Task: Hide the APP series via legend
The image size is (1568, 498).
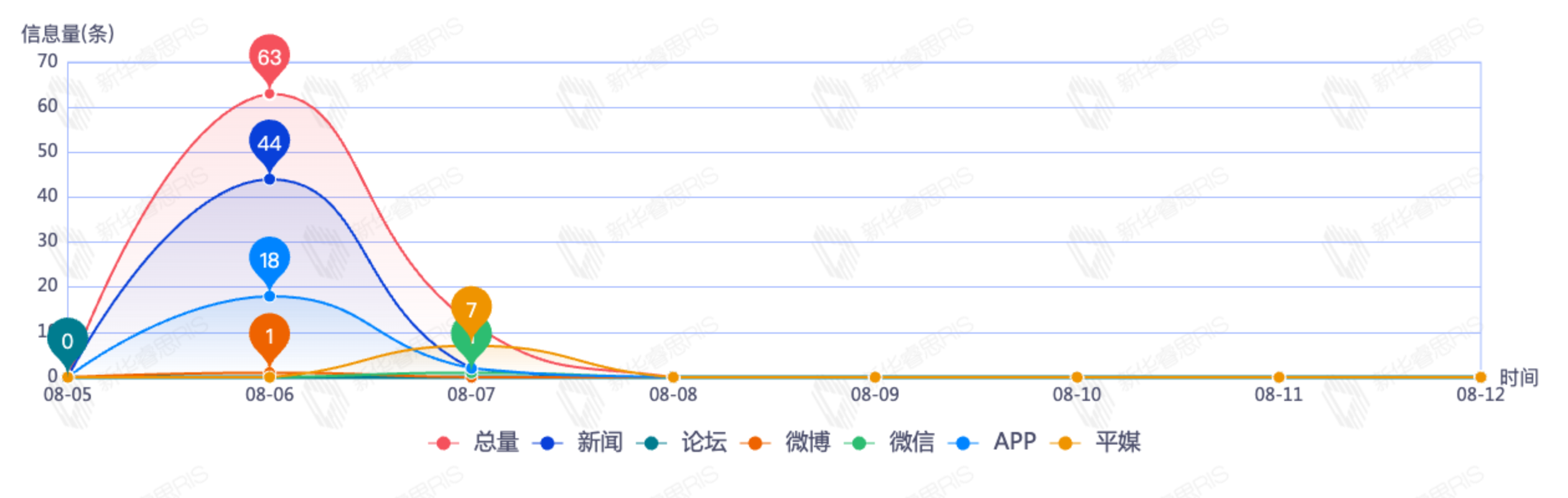Action: tap(993, 443)
